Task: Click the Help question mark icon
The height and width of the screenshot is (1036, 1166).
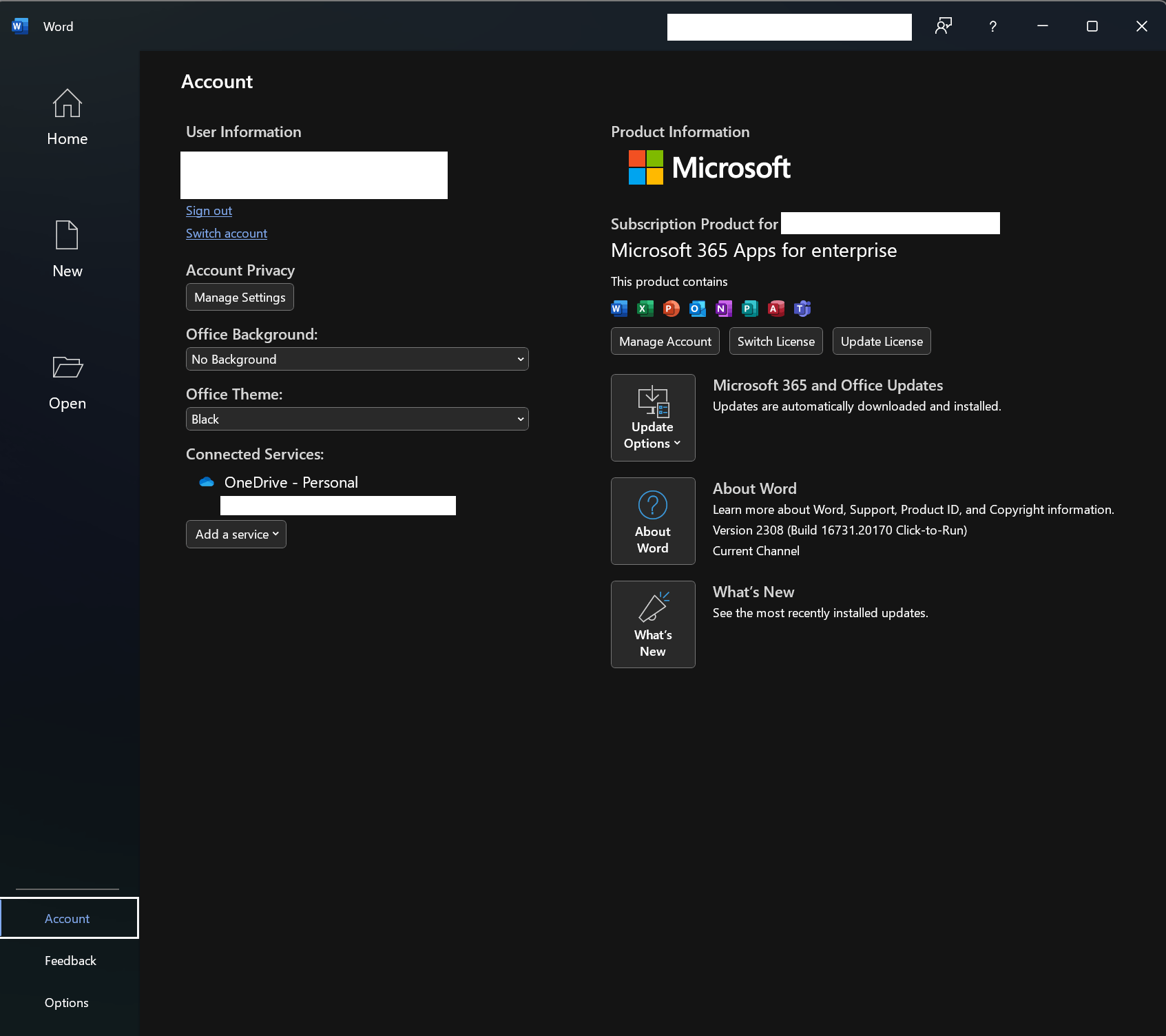Action: point(992,26)
